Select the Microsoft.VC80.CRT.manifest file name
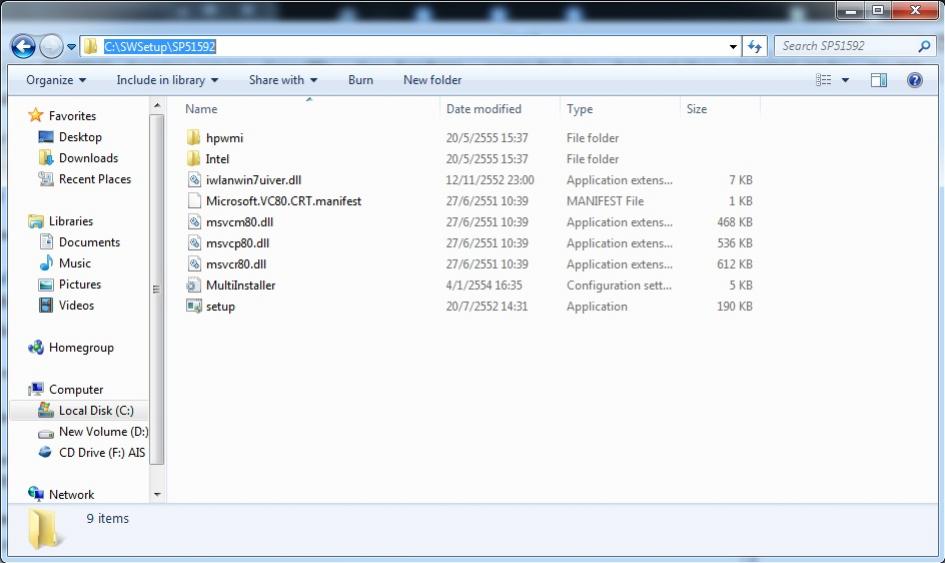Viewport: 945px width, 563px height. (x=283, y=201)
